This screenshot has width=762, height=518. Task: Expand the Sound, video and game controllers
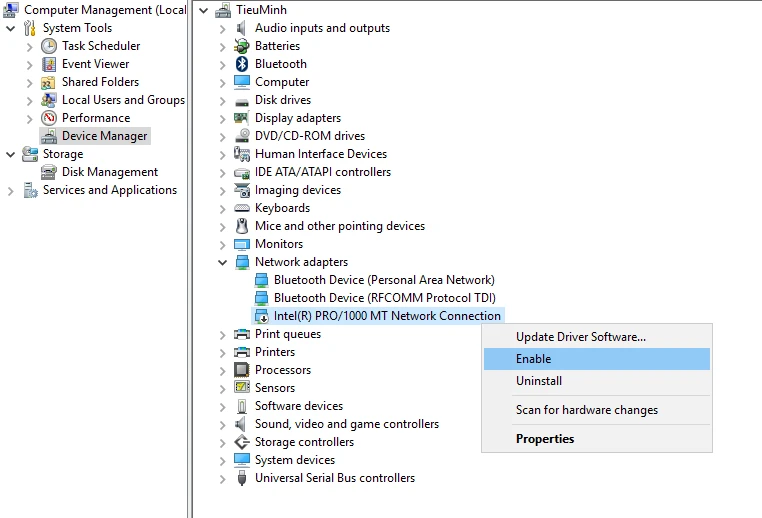223,424
